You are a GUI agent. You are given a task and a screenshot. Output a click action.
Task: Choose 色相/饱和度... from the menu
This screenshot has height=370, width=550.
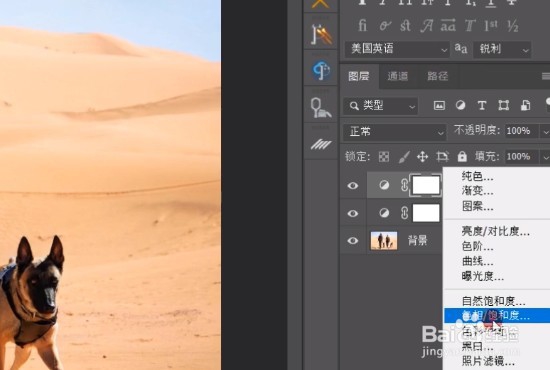(x=497, y=316)
